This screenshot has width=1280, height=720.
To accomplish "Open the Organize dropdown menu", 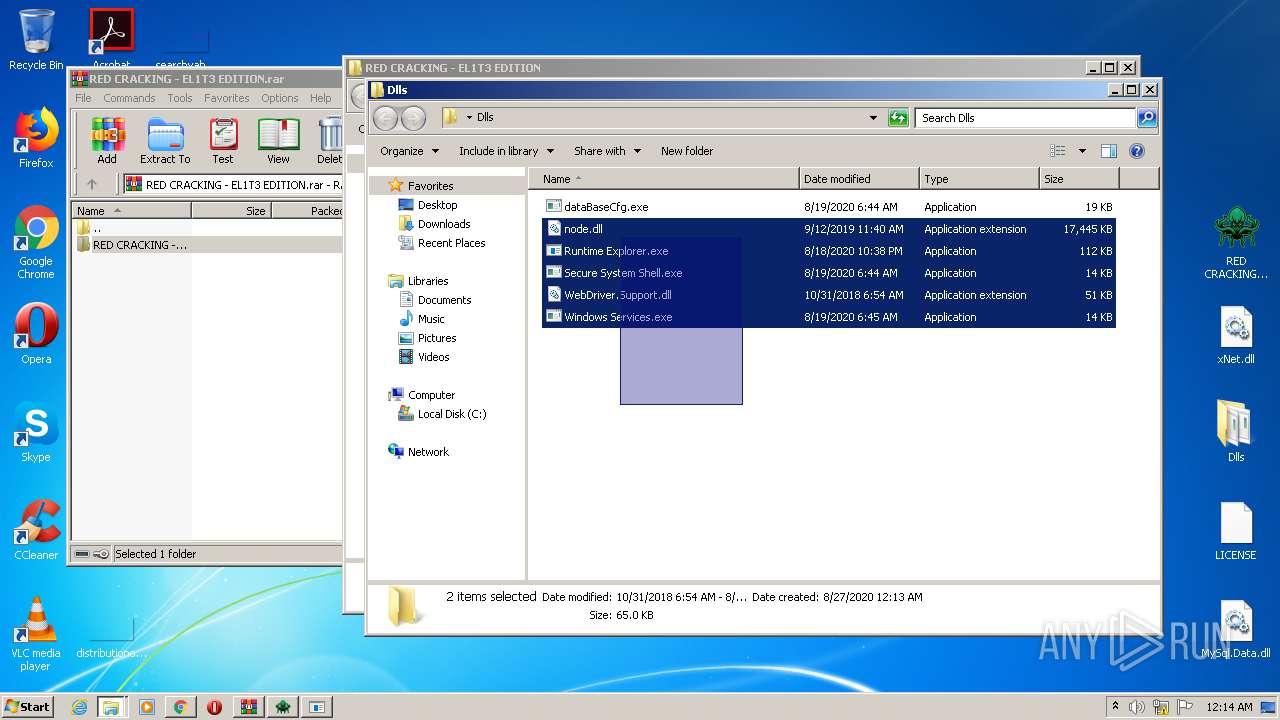I will 409,151.
